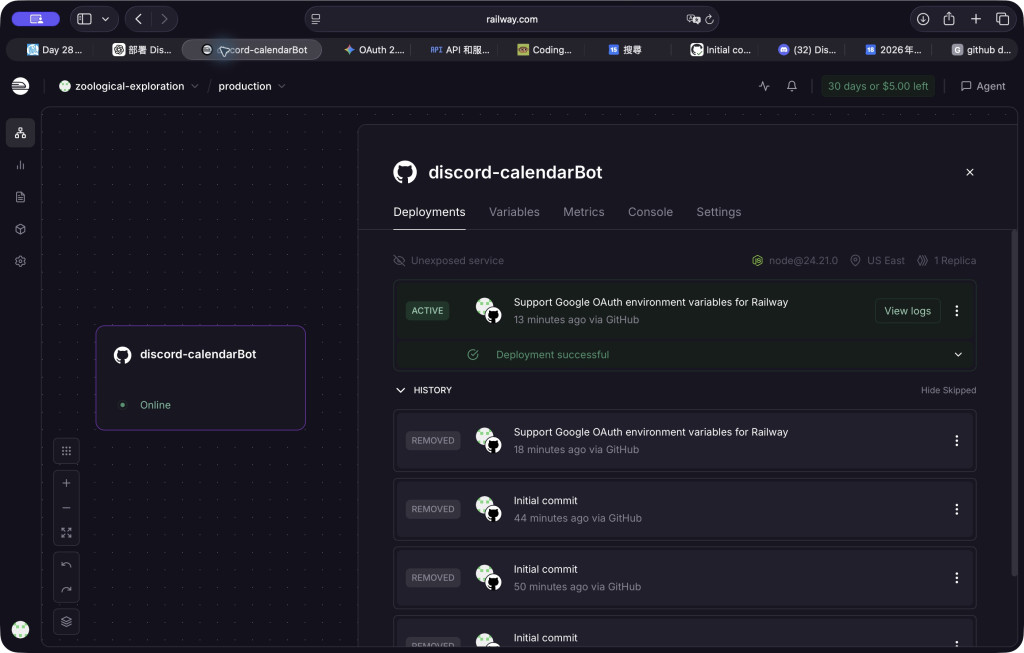The height and width of the screenshot is (653, 1024).
Task: Open the production environment dropdown
Action: [x=251, y=86]
